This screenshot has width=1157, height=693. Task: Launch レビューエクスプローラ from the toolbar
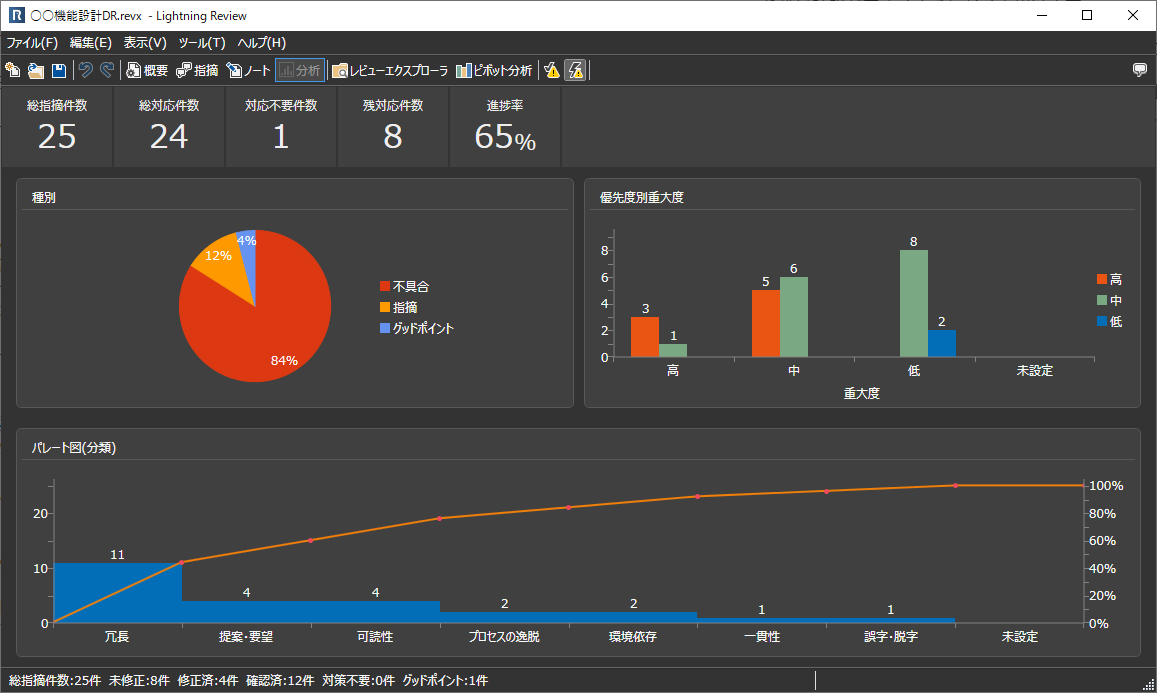coord(390,70)
